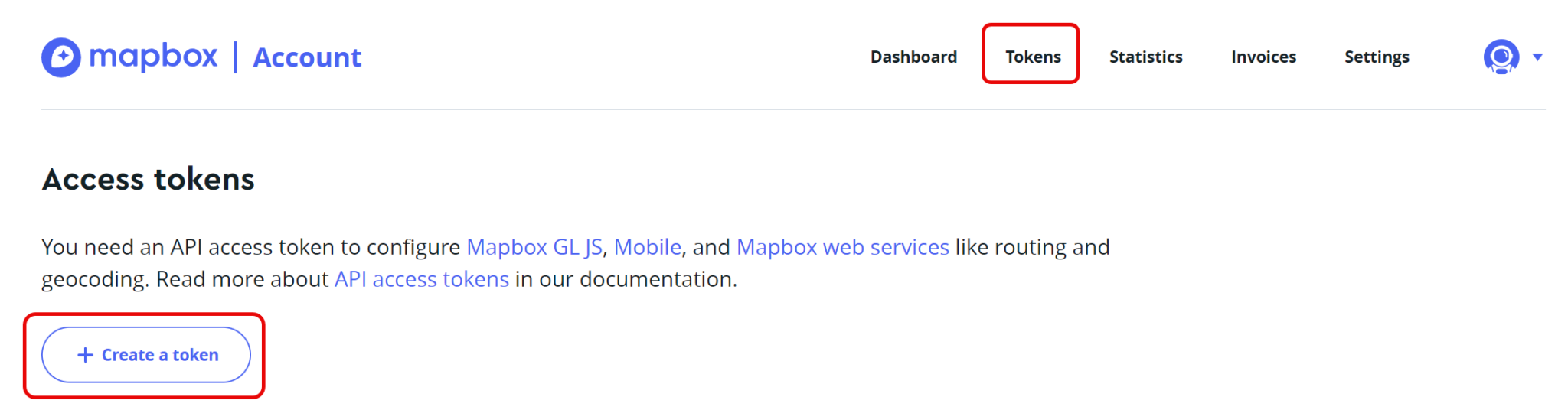Follow the Mapbox GL JS link

(x=534, y=247)
